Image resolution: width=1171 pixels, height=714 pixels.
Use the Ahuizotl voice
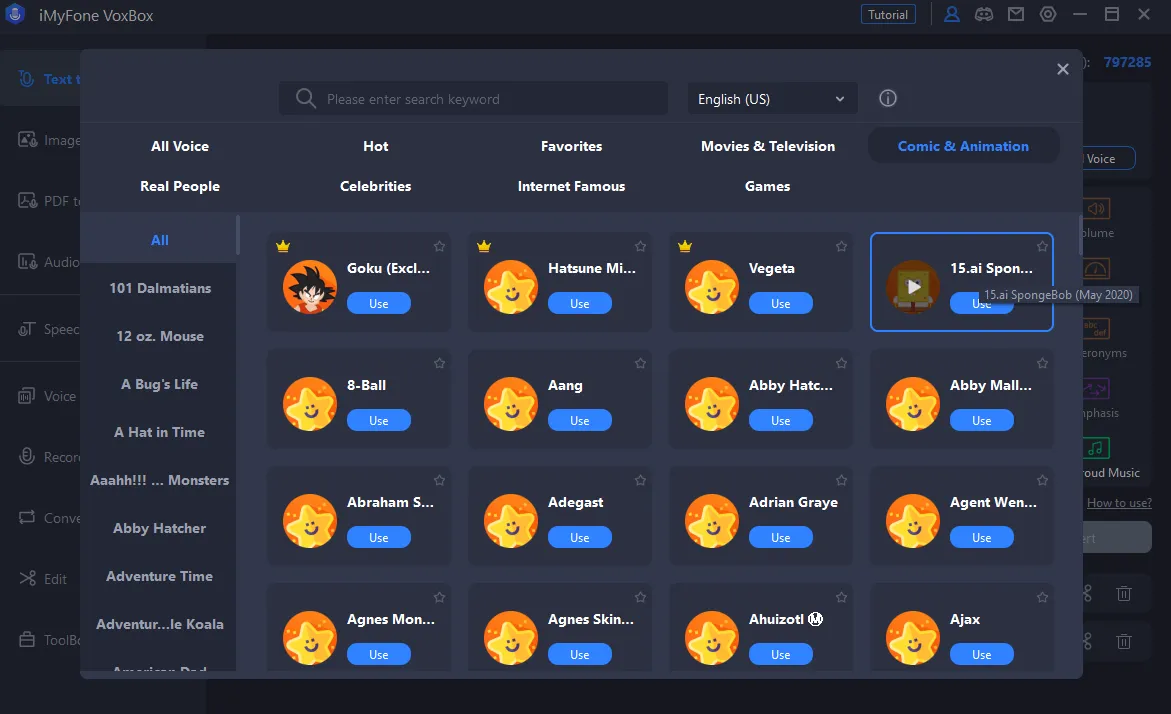click(x=780, y=654)
